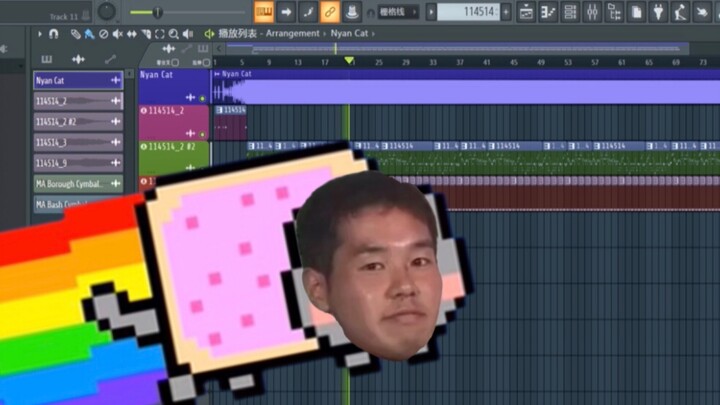
Task: Click the piano icon above track headers
Action: pyautogui.click(x=202, y=49)
